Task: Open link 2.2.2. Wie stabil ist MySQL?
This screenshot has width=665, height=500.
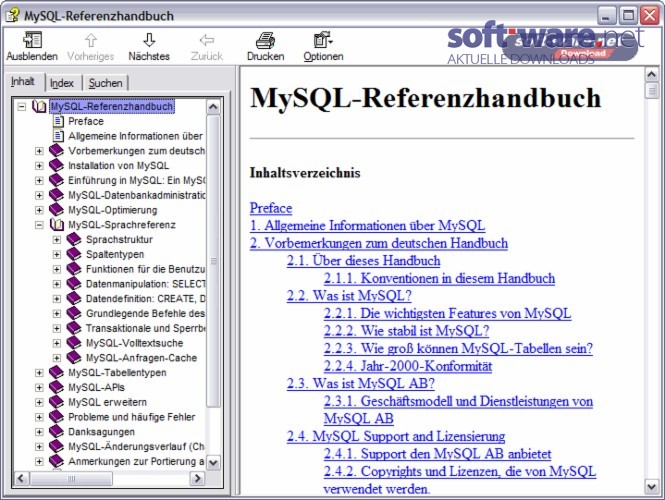Action: [x=406, y=331]
